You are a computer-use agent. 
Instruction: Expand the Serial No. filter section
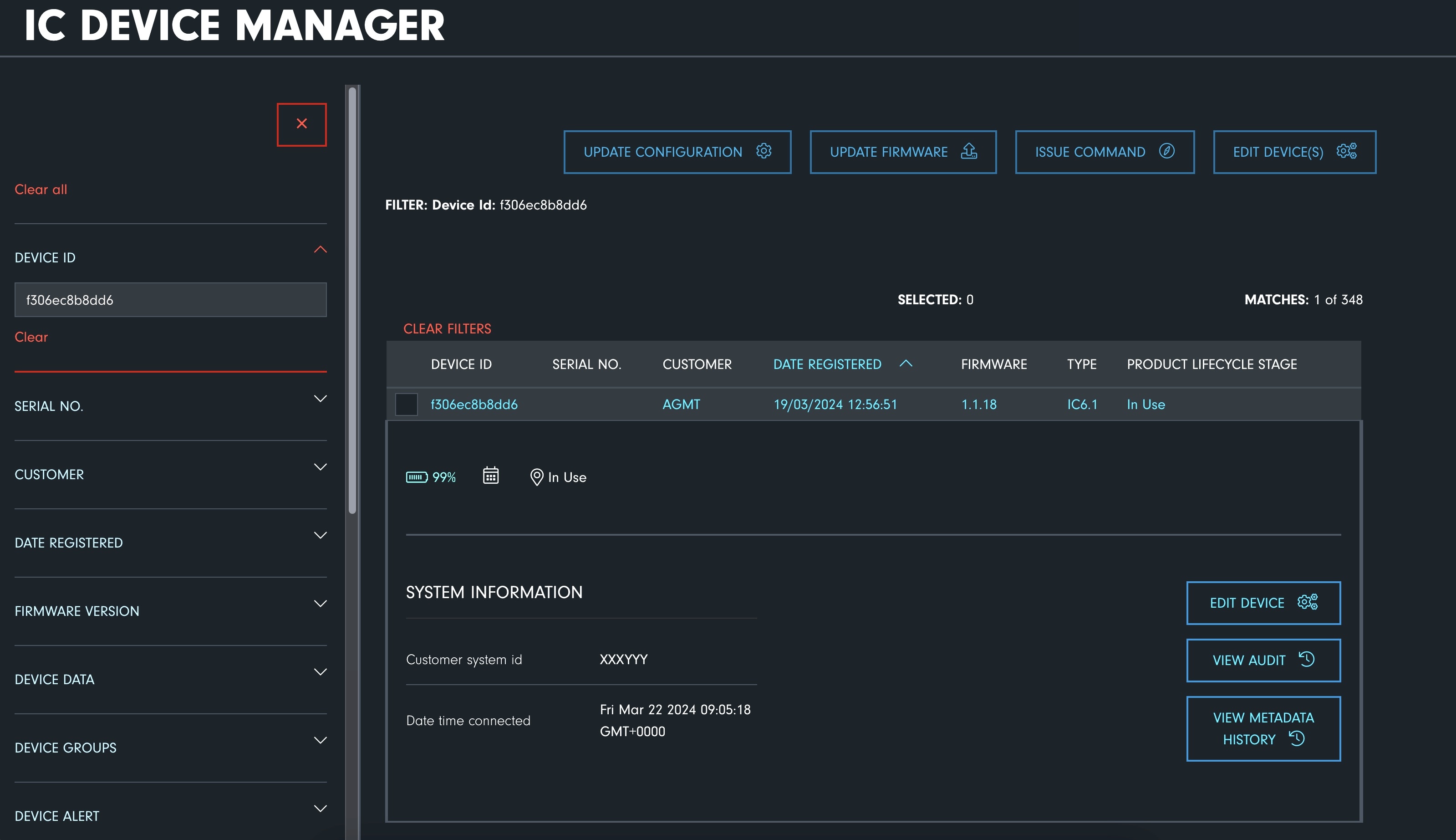(x=320, y=399)
